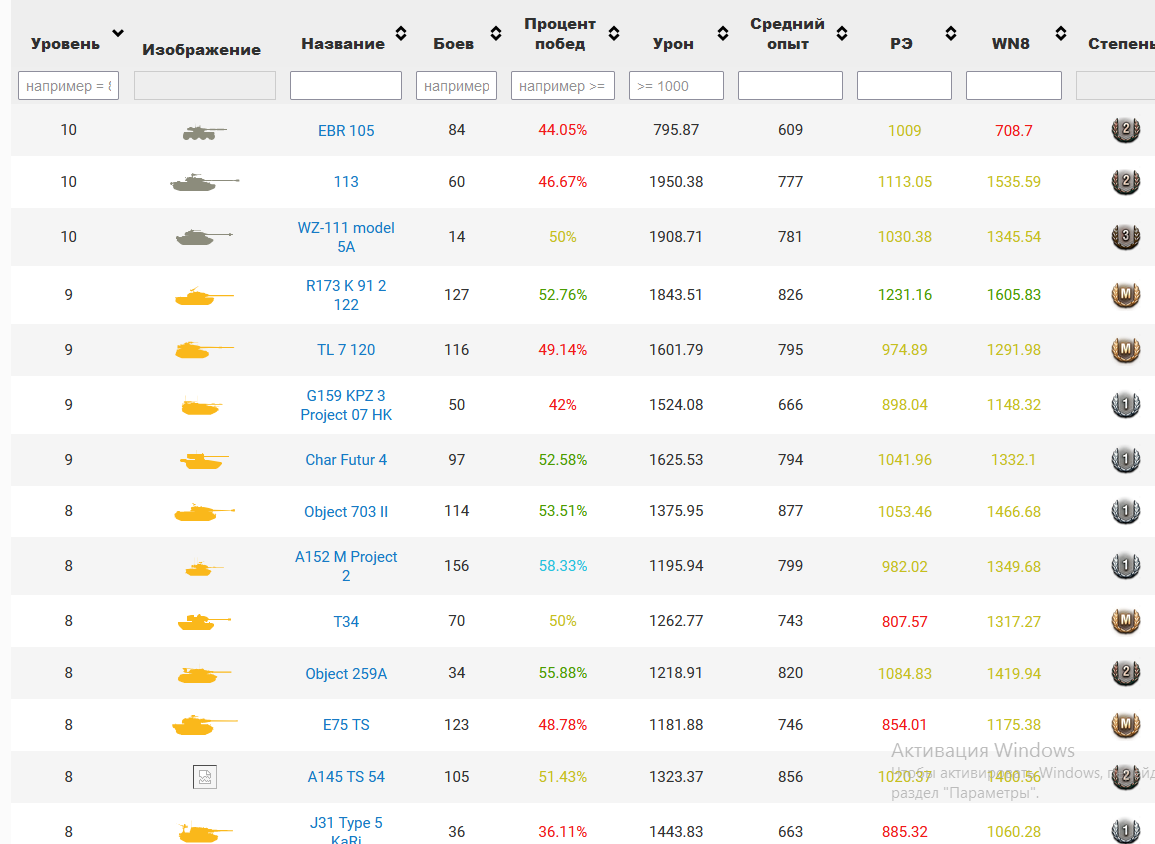Click the Урон filter input field
The width and height of the screenshot is (1155, 844).
click(676, 86)
